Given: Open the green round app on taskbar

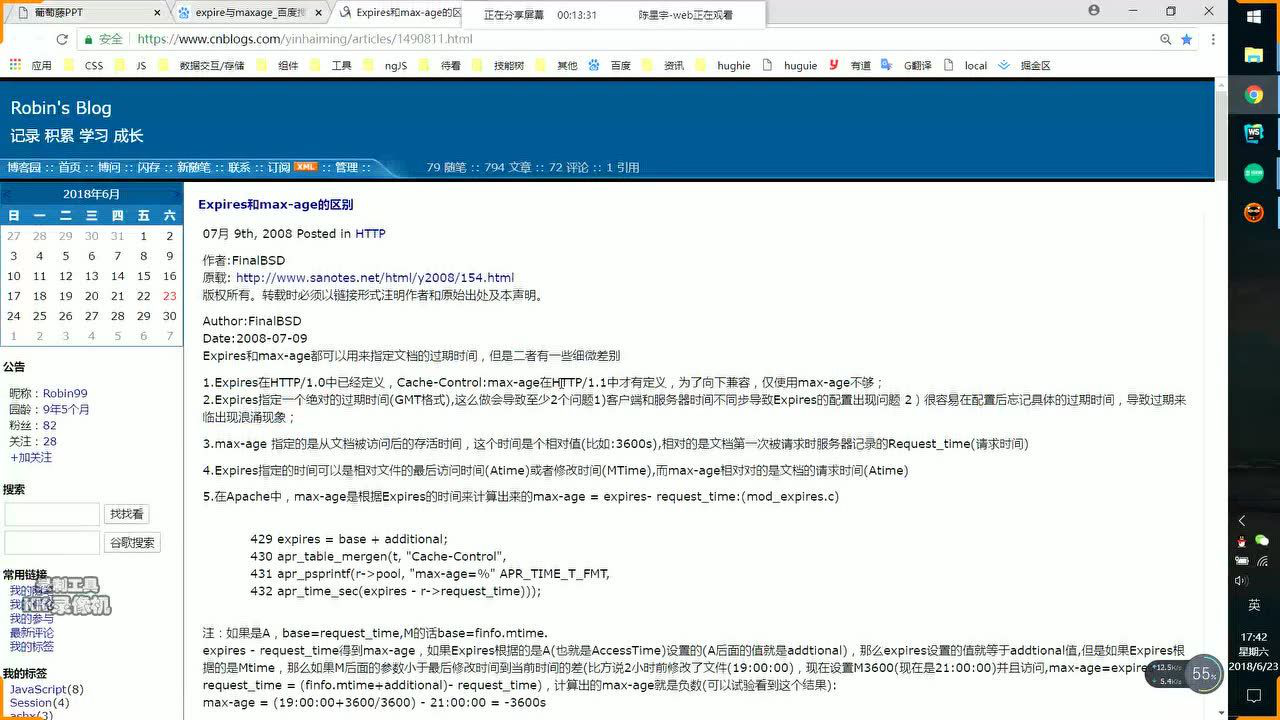Looking at the screenshot, I should (x=1253, y=173).
